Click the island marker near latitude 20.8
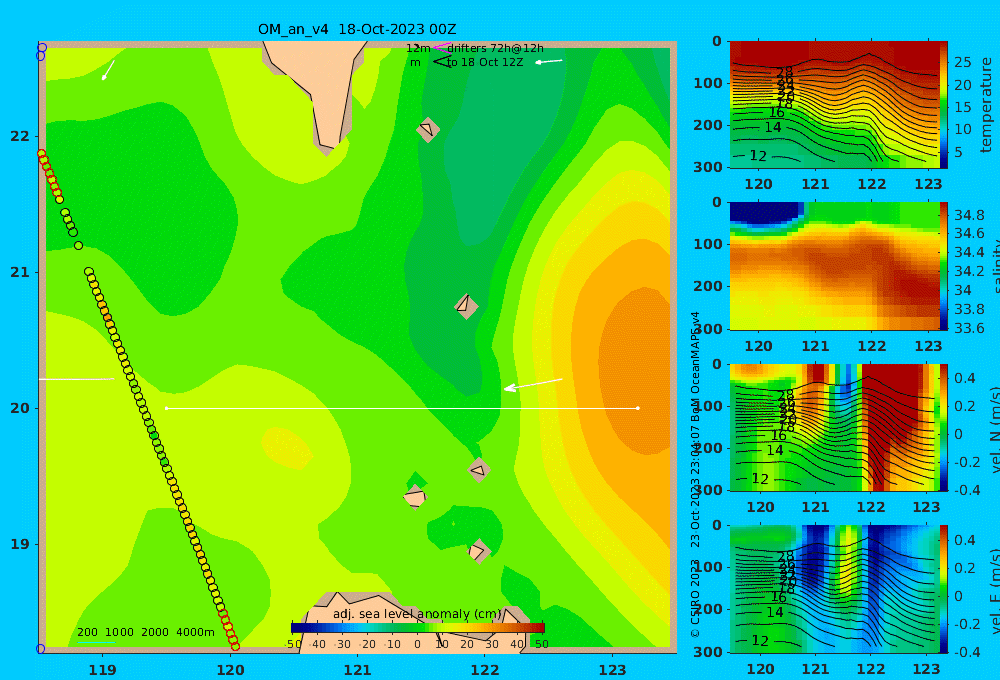The width and height of the screenshot is (1000, 680). pos(466,306)
